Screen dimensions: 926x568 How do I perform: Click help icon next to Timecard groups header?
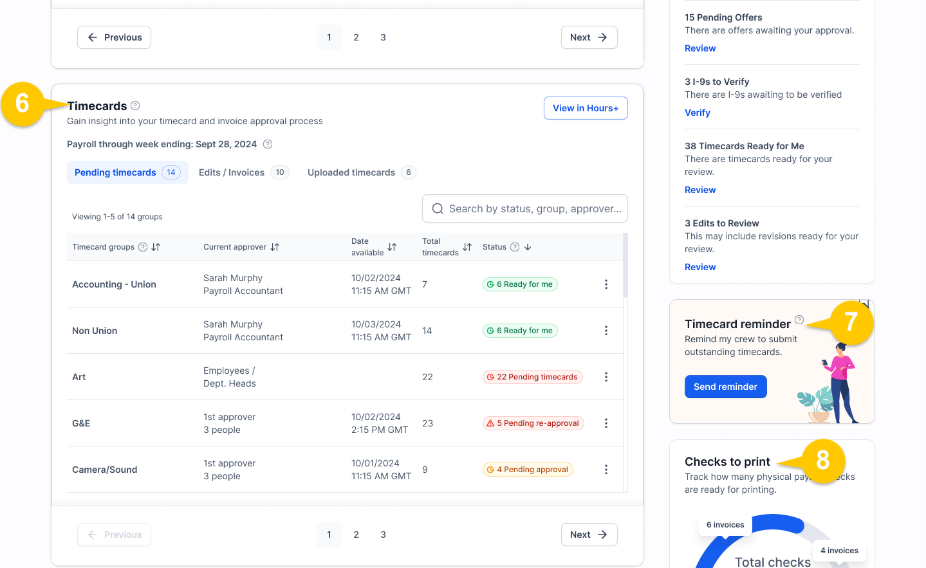point(142,247)
